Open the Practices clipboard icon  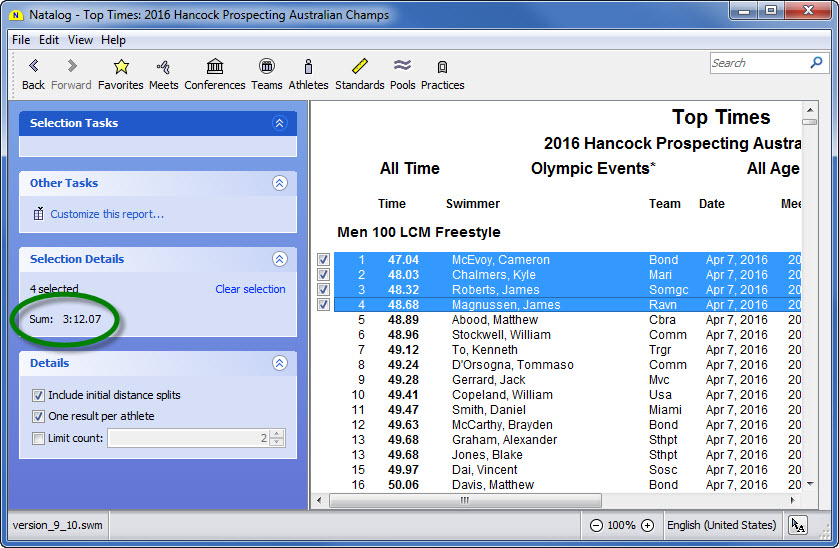tap(442, 67)
